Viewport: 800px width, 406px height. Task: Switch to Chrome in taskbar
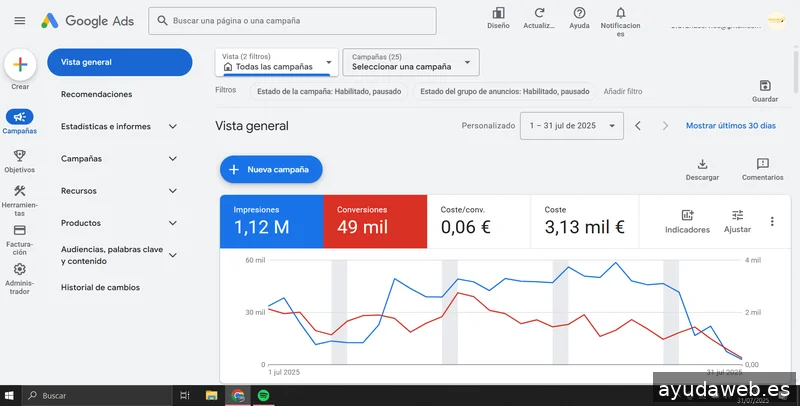[x=238, y=395]
